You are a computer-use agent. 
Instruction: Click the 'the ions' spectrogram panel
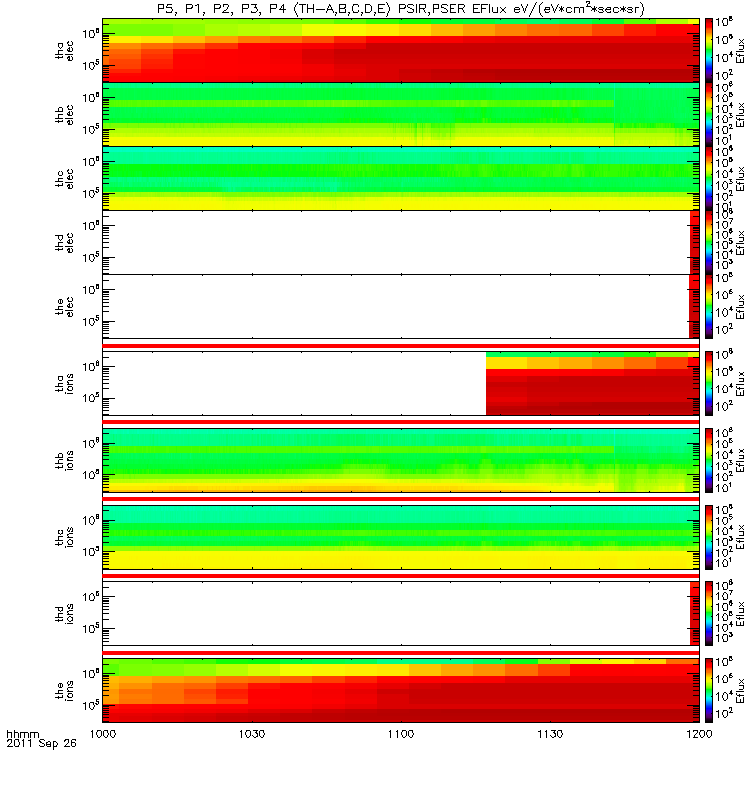(x=401, y=690)
